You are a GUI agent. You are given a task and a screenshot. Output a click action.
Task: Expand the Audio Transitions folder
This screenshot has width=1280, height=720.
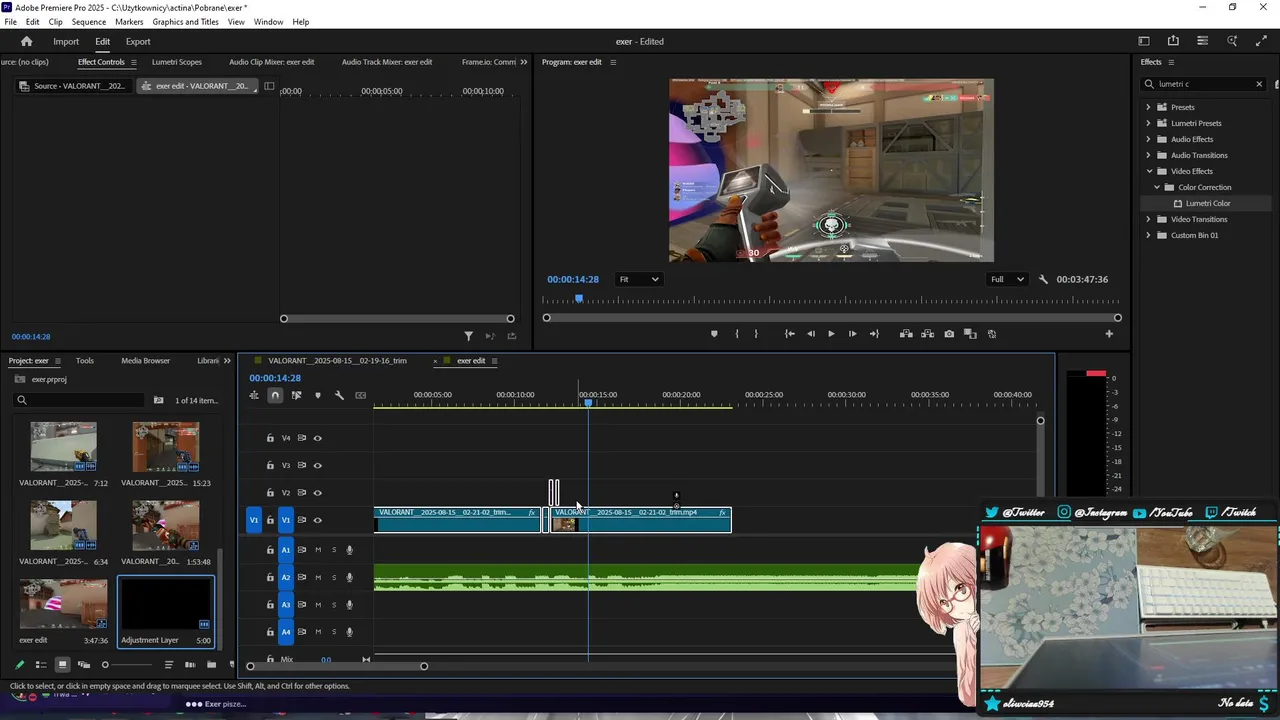[x=1148, y=155]
